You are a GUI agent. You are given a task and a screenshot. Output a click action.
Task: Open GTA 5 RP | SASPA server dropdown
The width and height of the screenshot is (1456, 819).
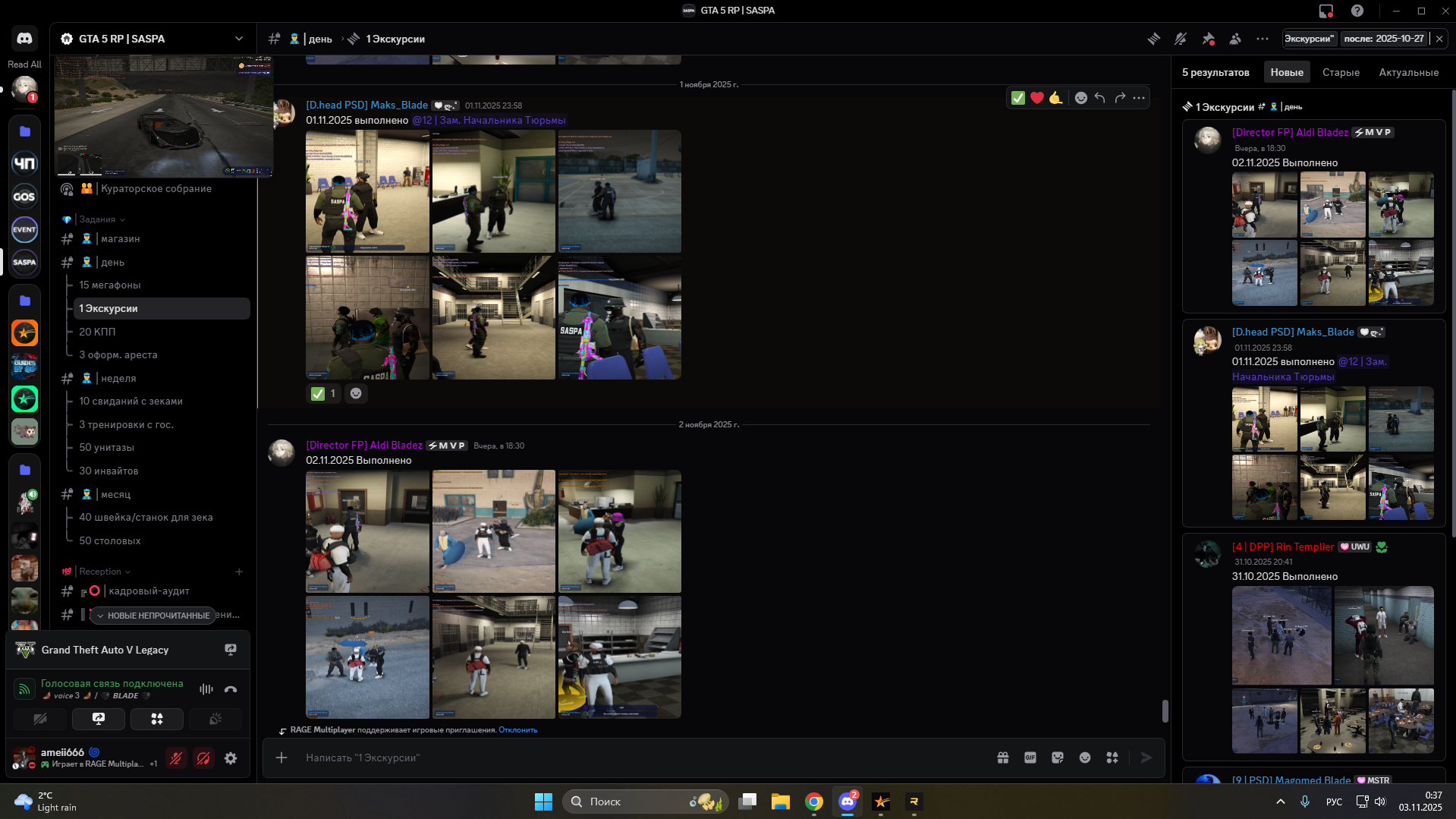coord(239,39)
